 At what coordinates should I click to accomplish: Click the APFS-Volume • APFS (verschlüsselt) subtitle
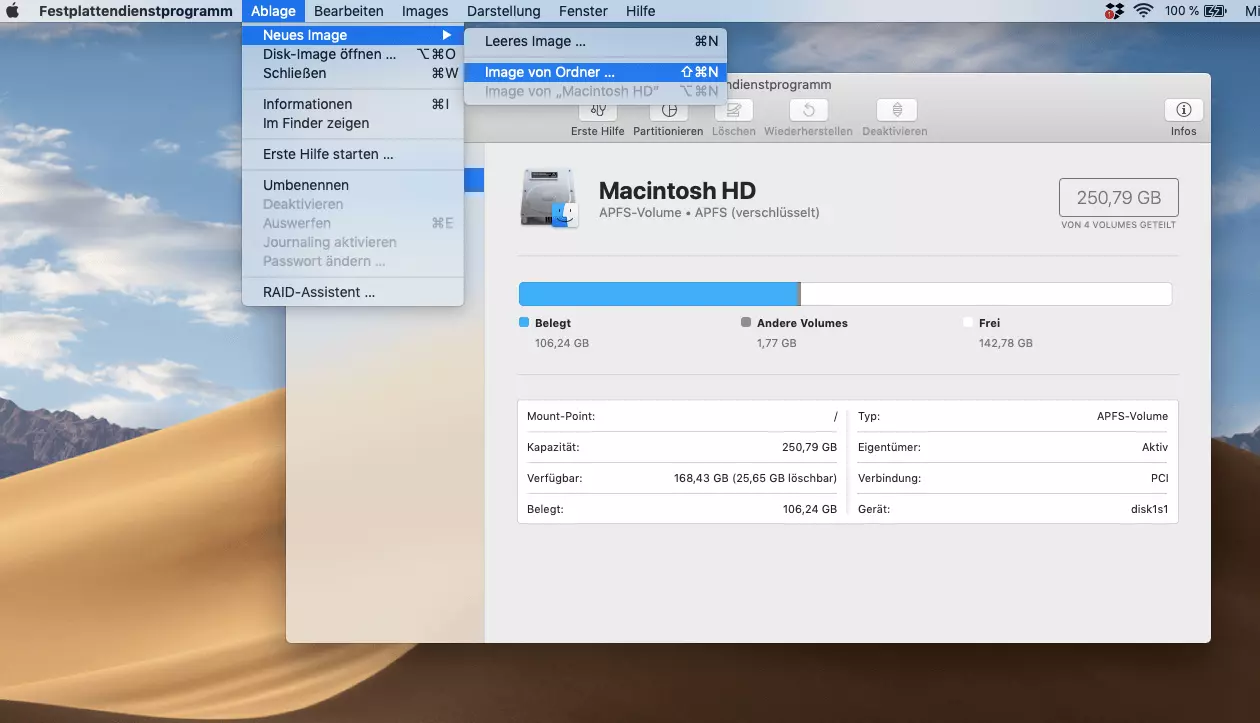point(709,213)
